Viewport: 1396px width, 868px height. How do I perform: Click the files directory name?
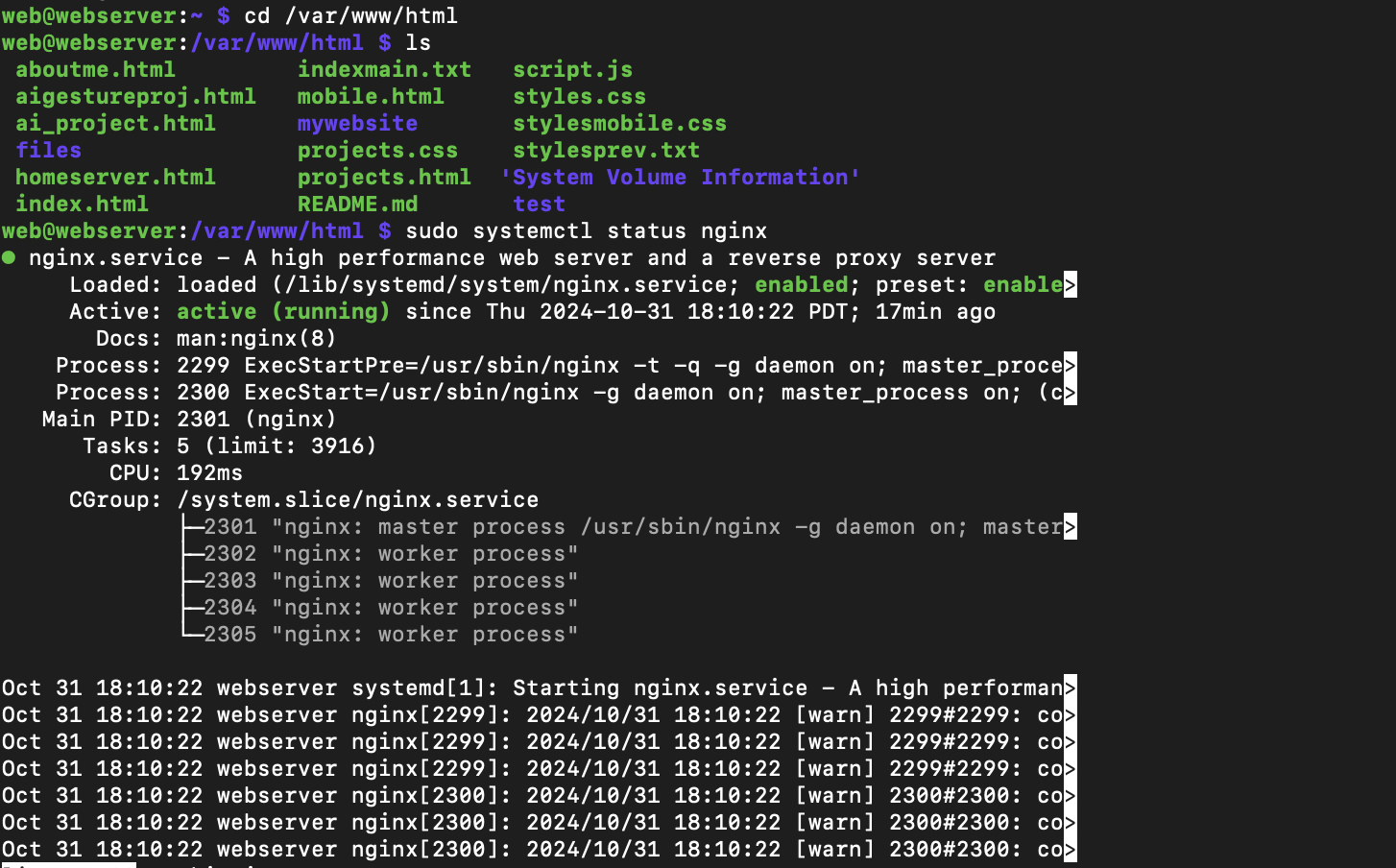tap(48, 150)
